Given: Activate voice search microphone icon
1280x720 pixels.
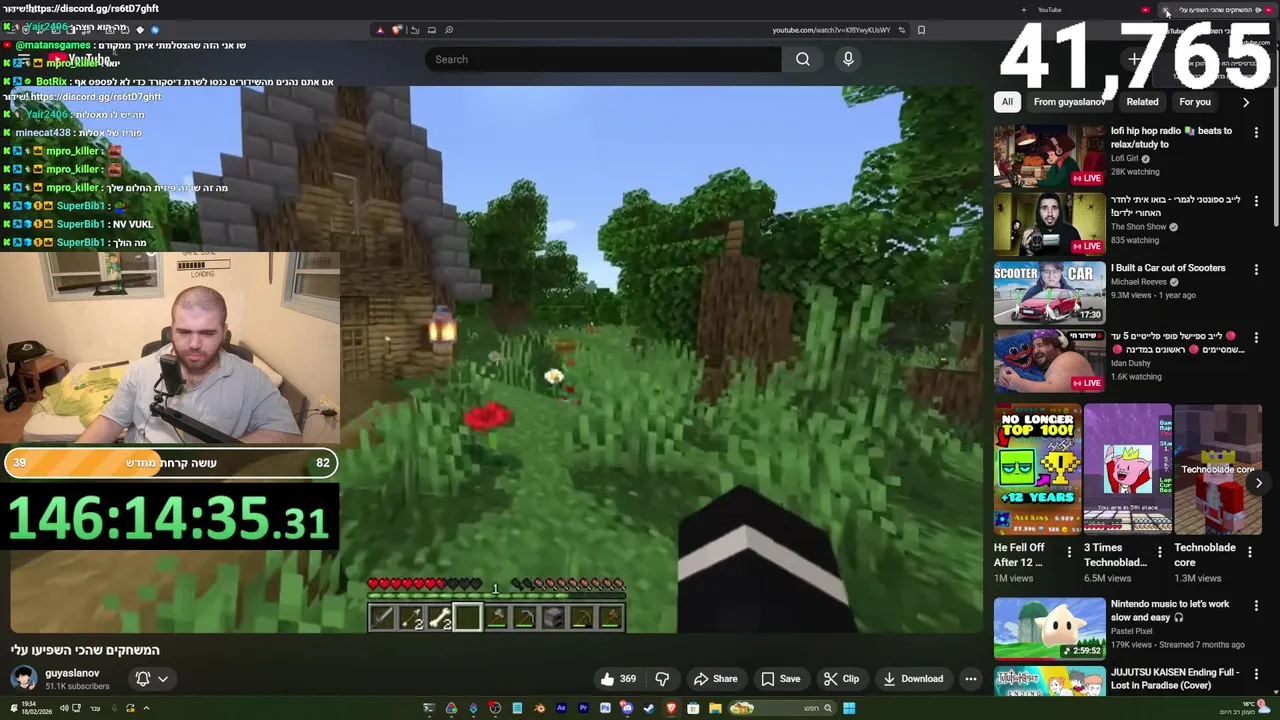Looking at the screenshot, I should point(848,59).
